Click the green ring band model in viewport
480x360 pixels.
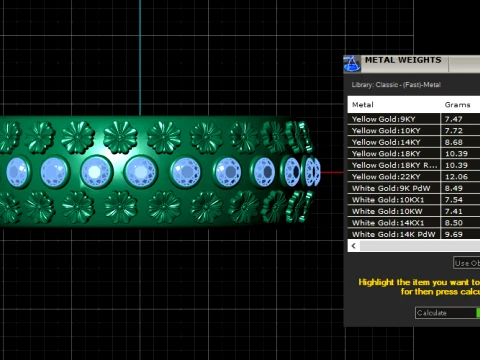click(160, 172)
